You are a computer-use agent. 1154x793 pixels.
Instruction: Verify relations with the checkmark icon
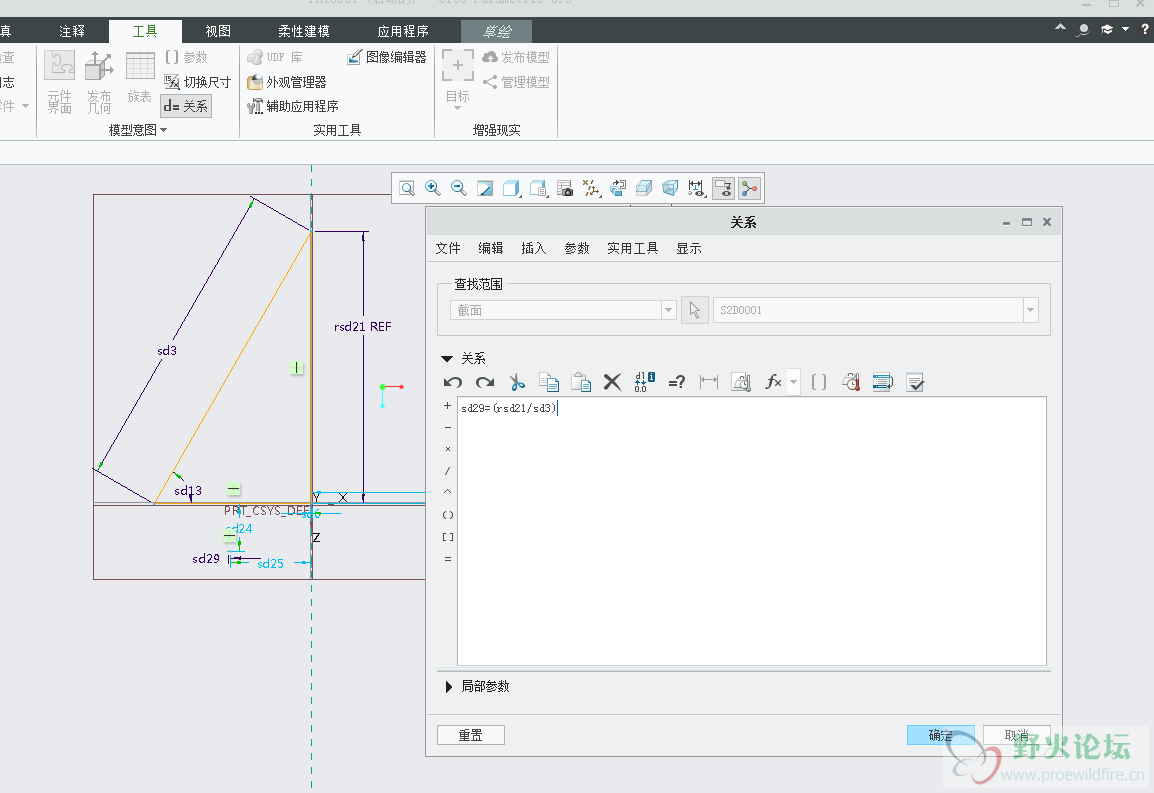[x=915, y=382]
